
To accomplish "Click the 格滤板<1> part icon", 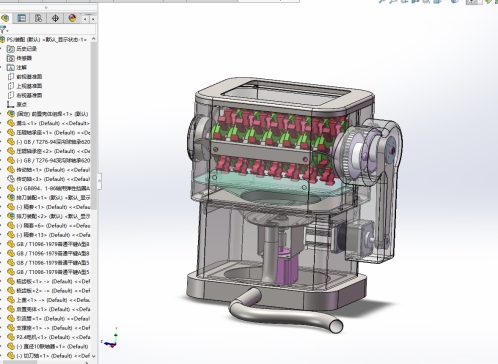I will [11, 281].
